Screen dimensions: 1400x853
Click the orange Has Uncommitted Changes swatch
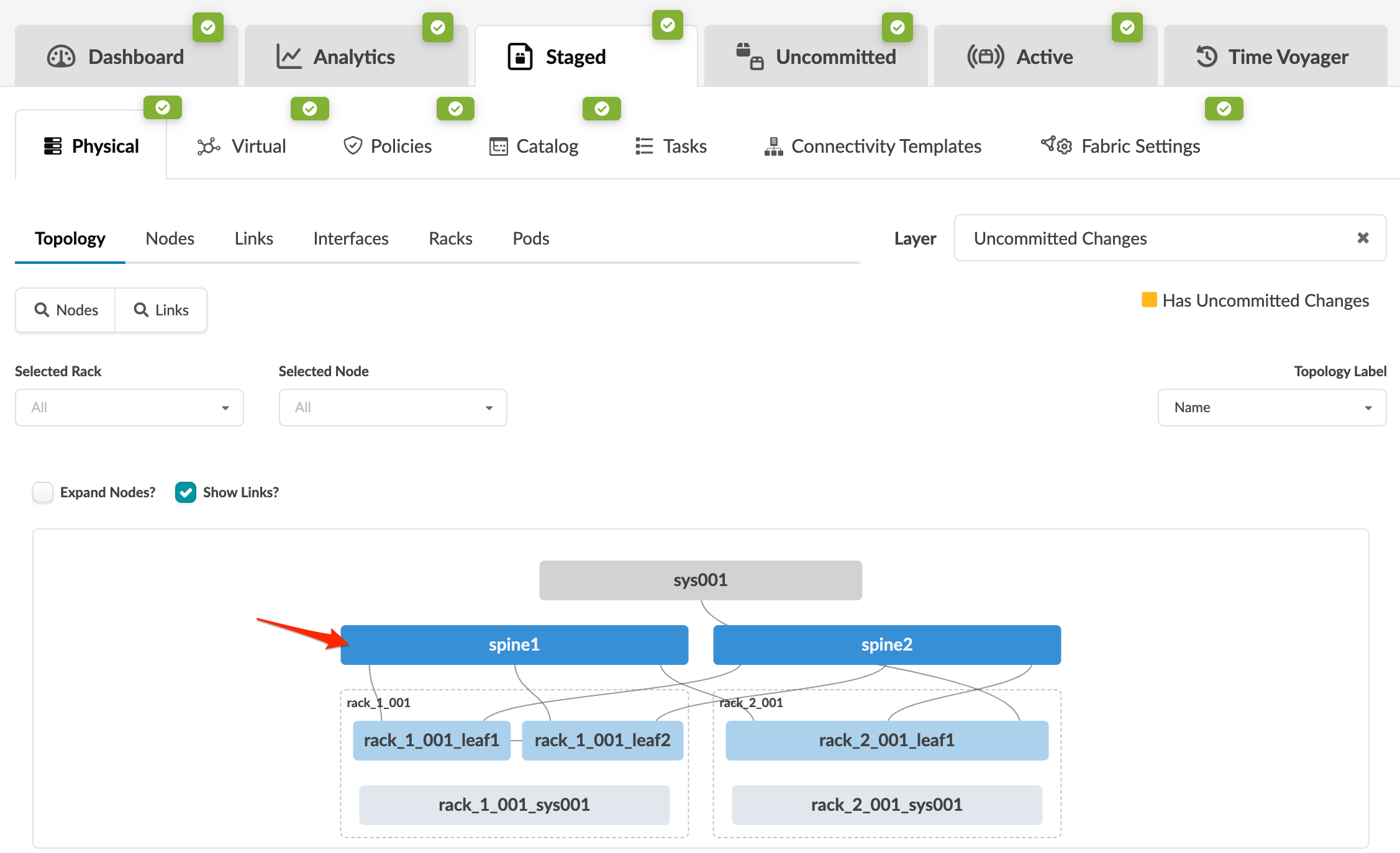tap(1149, 300)
